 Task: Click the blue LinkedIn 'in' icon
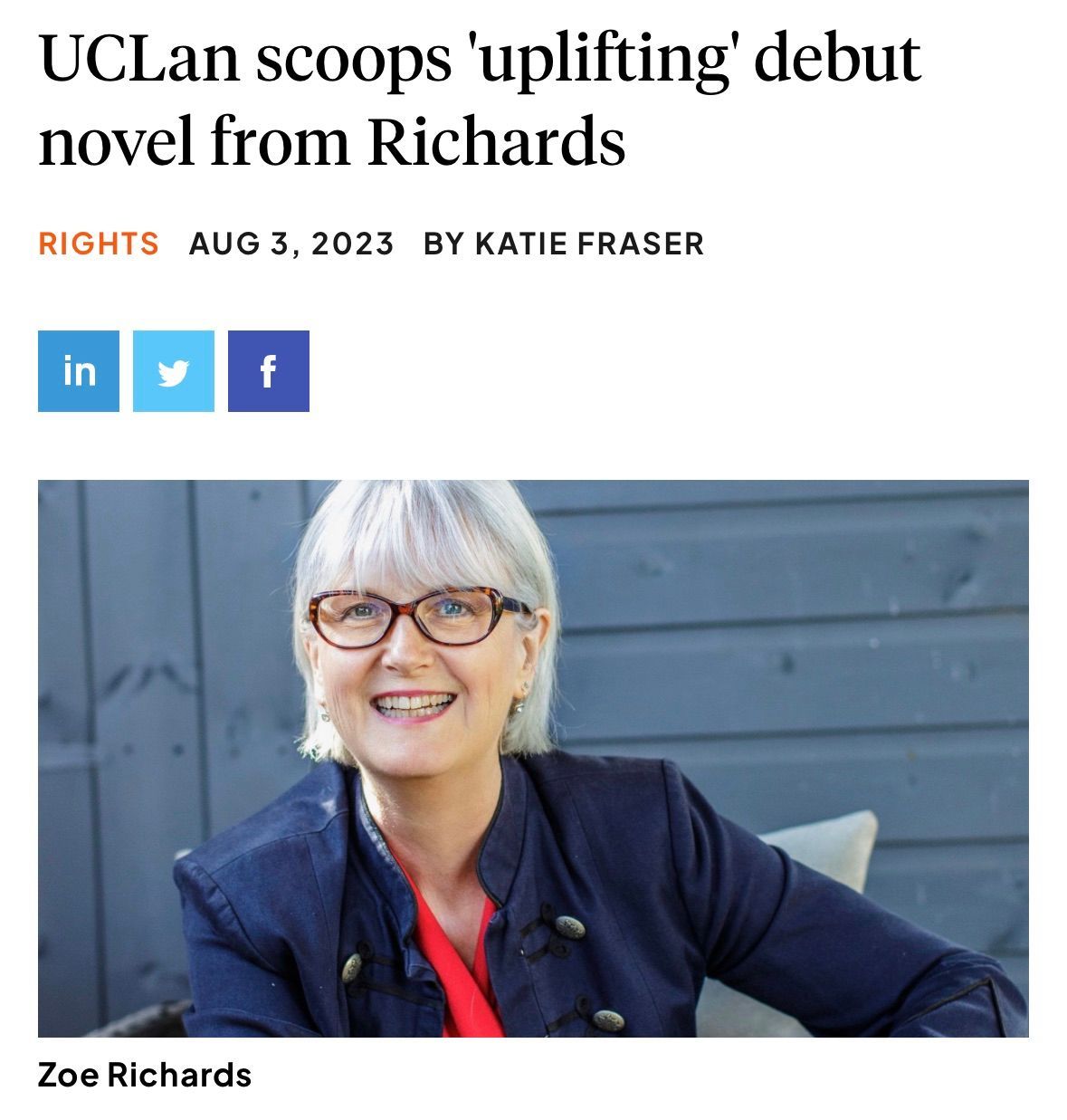79,371
